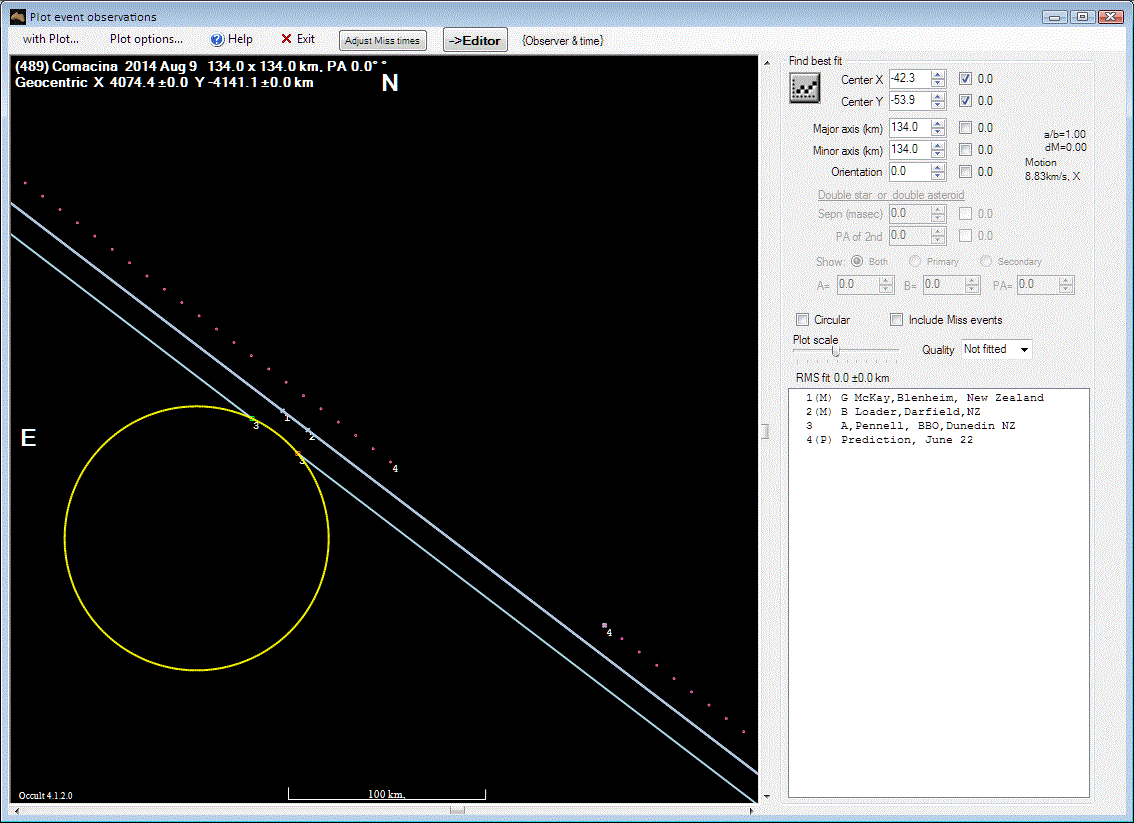Click the 'Occult 4.1.2.0' version label
The height and width of the screenshot is (823, 1134).
(46, 796)
